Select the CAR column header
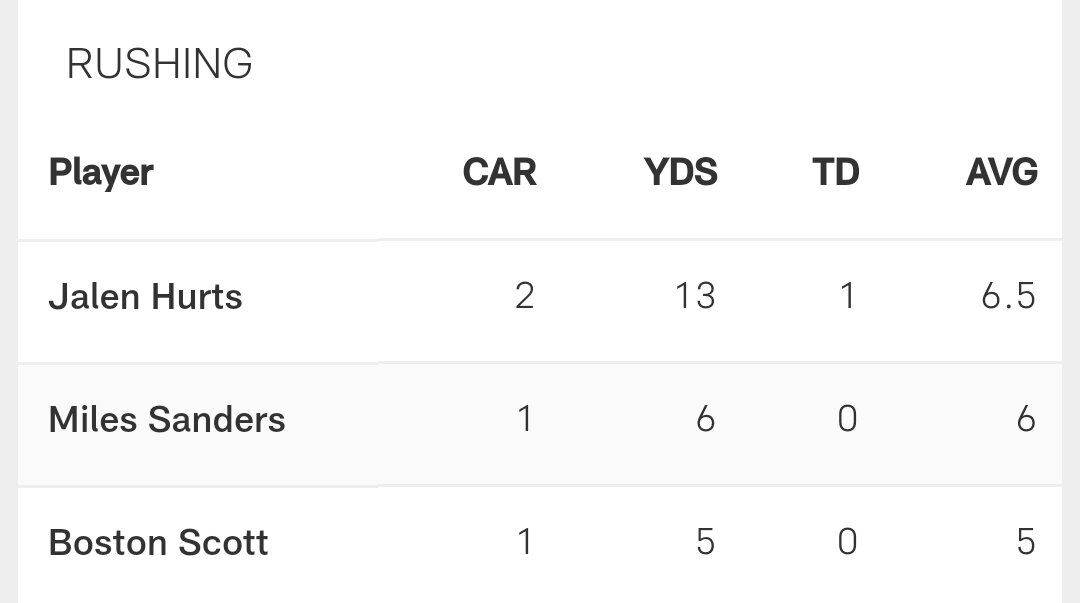This screenshot has width=1080, height=603. click(499, 172)
